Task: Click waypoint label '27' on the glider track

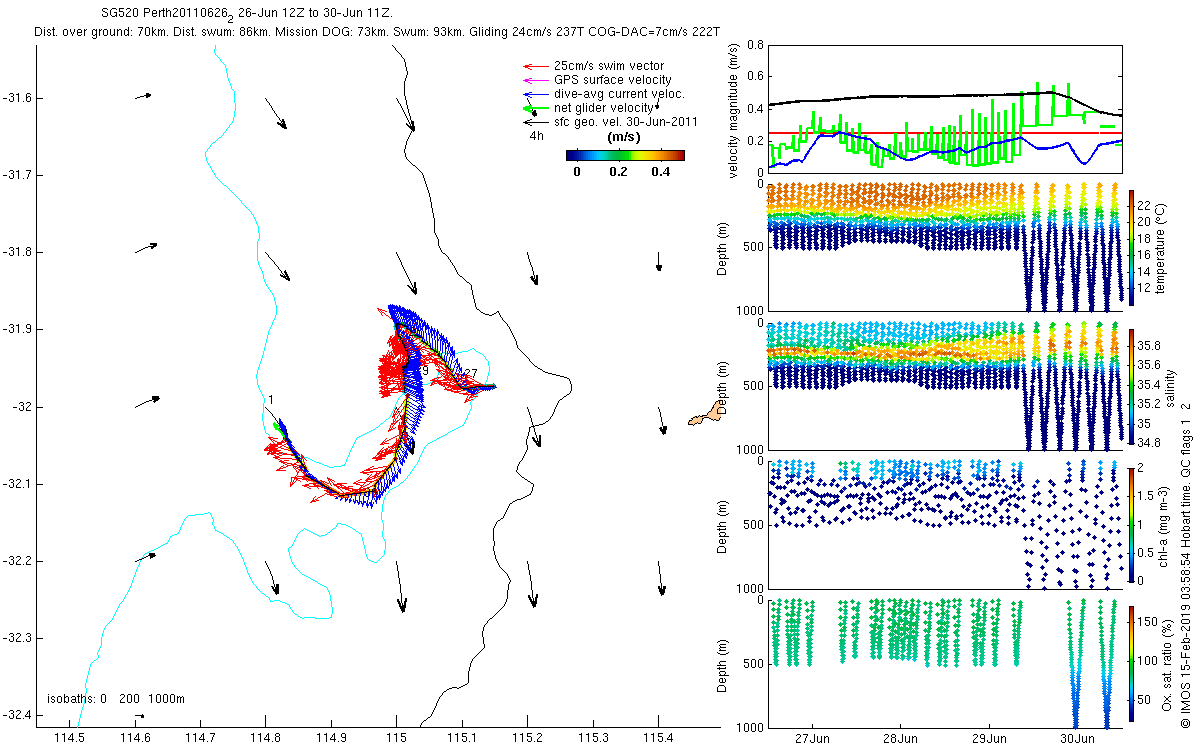Action: [x=470, y=373]
